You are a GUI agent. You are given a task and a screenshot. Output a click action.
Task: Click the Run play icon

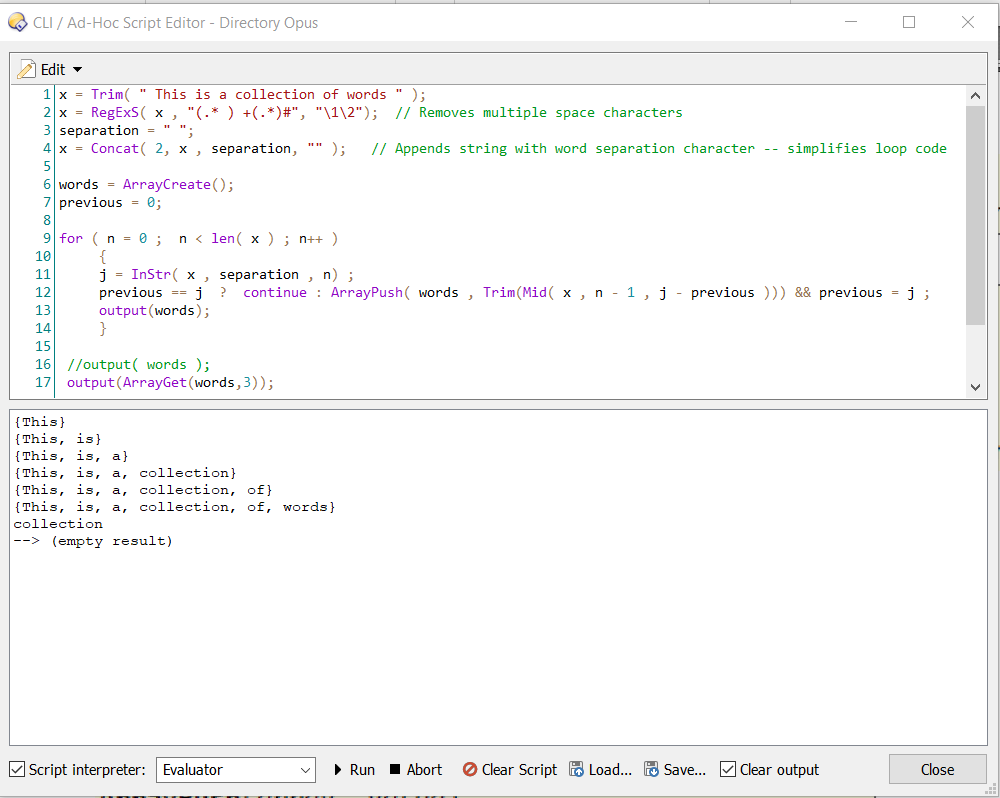coord(338,769)
